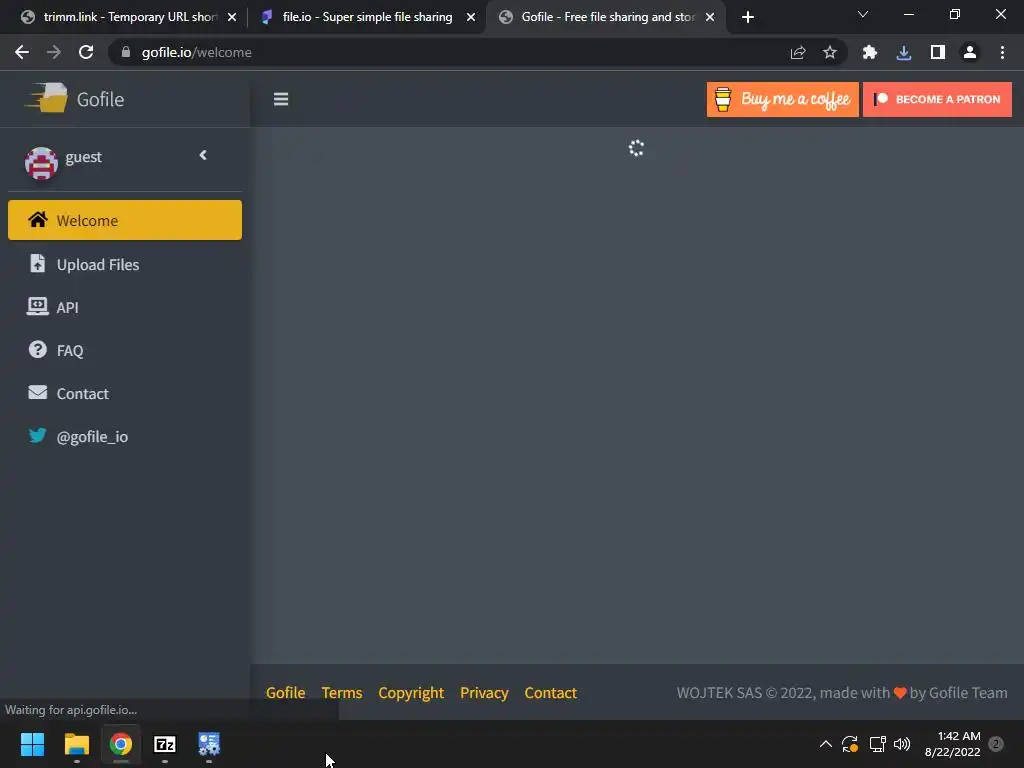Open the tab search dropdown

pyautogui.click(x=863, y=14)
